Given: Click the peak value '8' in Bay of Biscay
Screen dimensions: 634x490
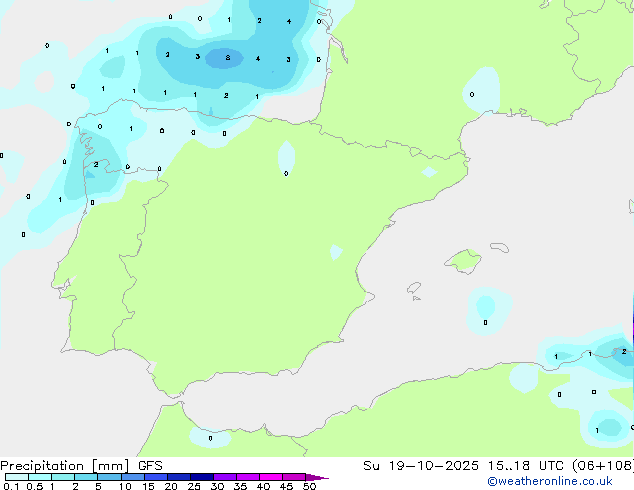Looking at the screenshot, I should click(x=228, y=58).
